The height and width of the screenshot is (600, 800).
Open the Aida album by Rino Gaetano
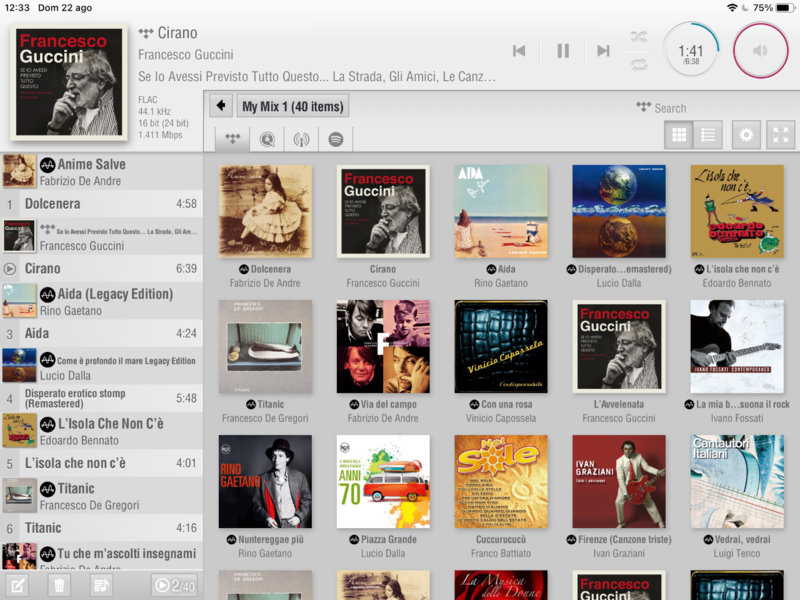tap(500, 211)
